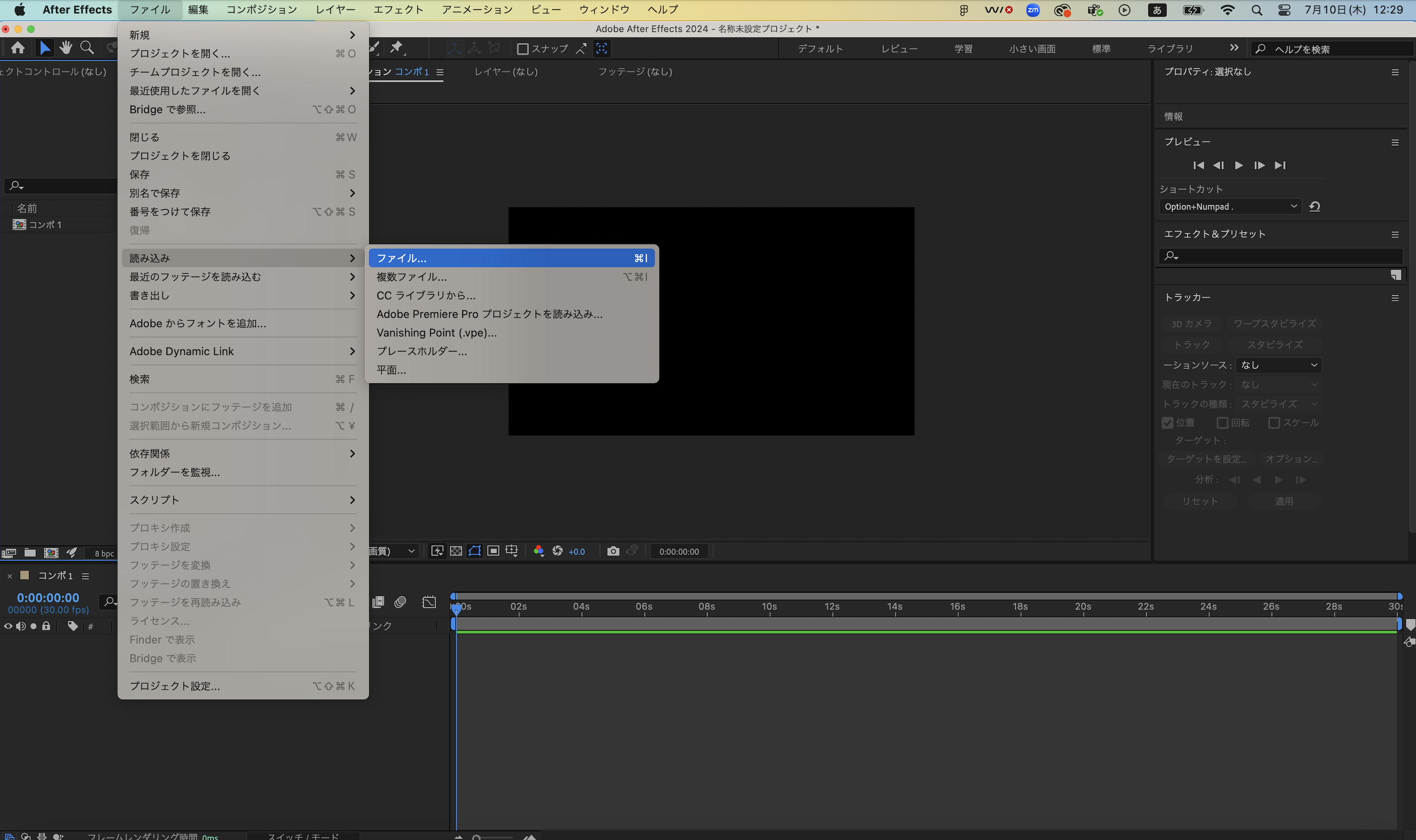This screenshot has width=1416, height=840.
Task: Open the 編集 menu in the menu bar
Action: (x=198, y=9)
